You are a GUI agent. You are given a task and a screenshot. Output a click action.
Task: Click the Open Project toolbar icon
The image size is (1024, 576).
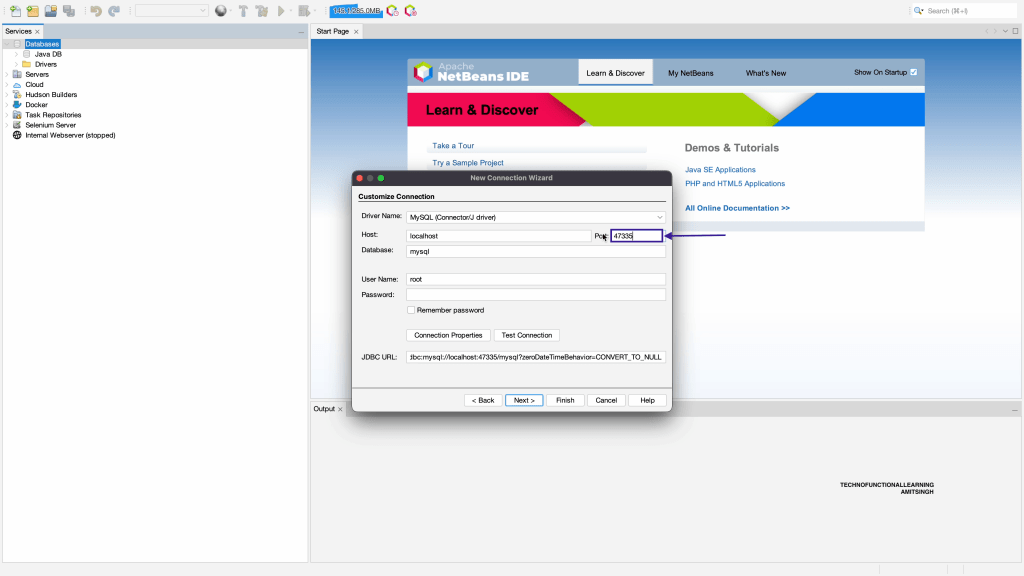click(51, 11)
